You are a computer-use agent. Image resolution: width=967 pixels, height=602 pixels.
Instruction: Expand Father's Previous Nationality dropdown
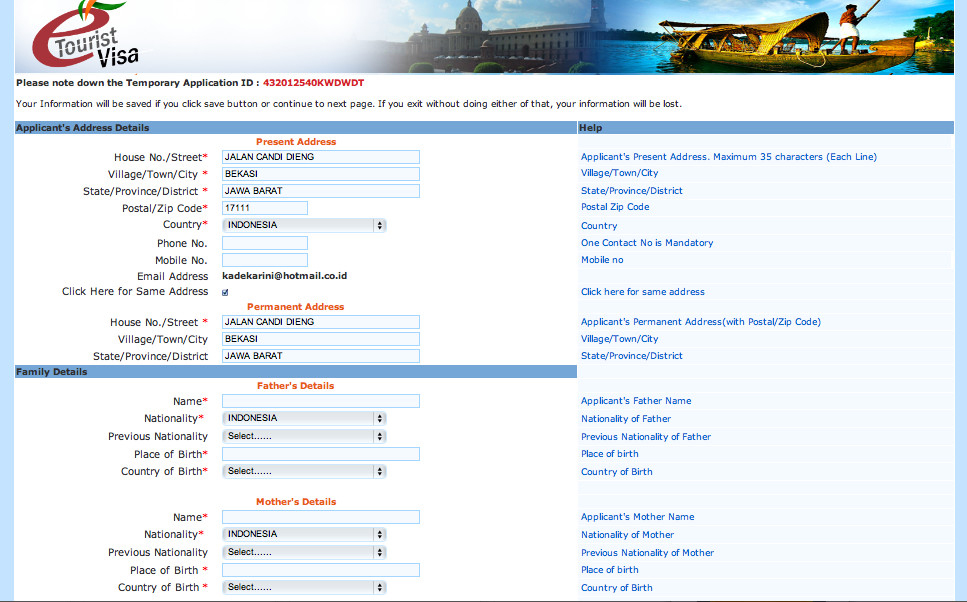304,436
